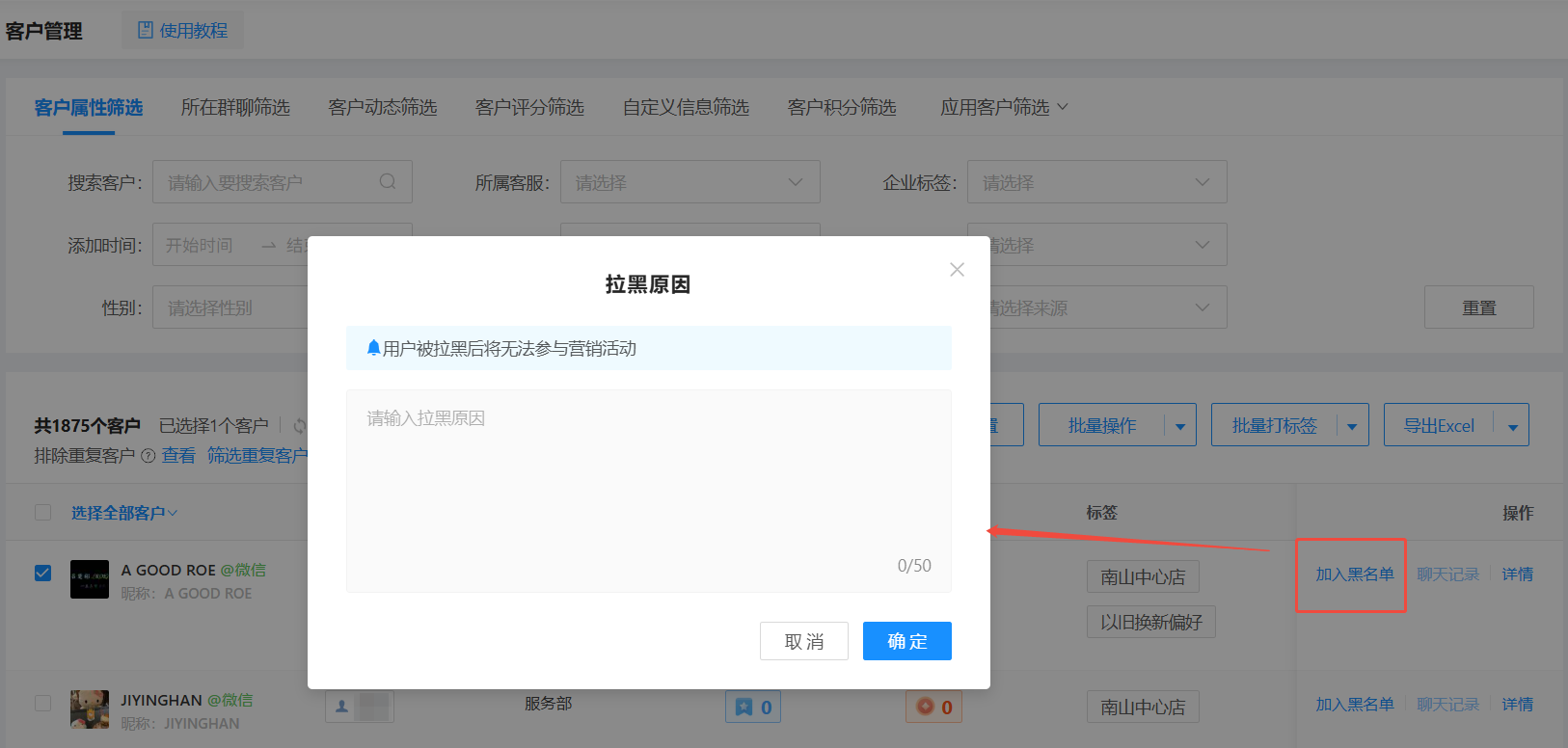Tick the select-all customers checkbox
The width and height of the screenshot is (1568, 748).
coord(43,513)
